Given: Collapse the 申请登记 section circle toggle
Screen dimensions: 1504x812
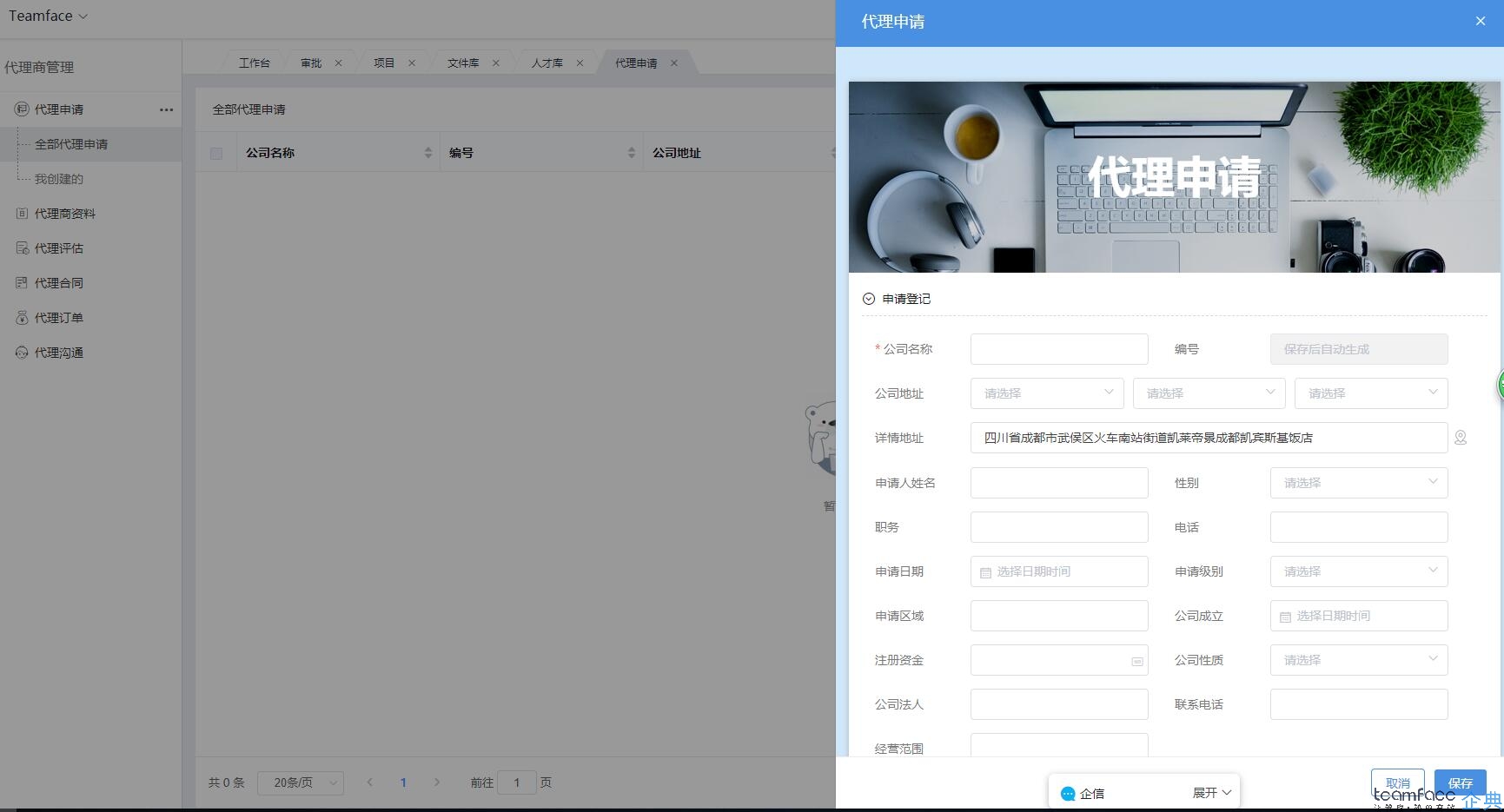Looking at the screenshot, I should (868, 298).
